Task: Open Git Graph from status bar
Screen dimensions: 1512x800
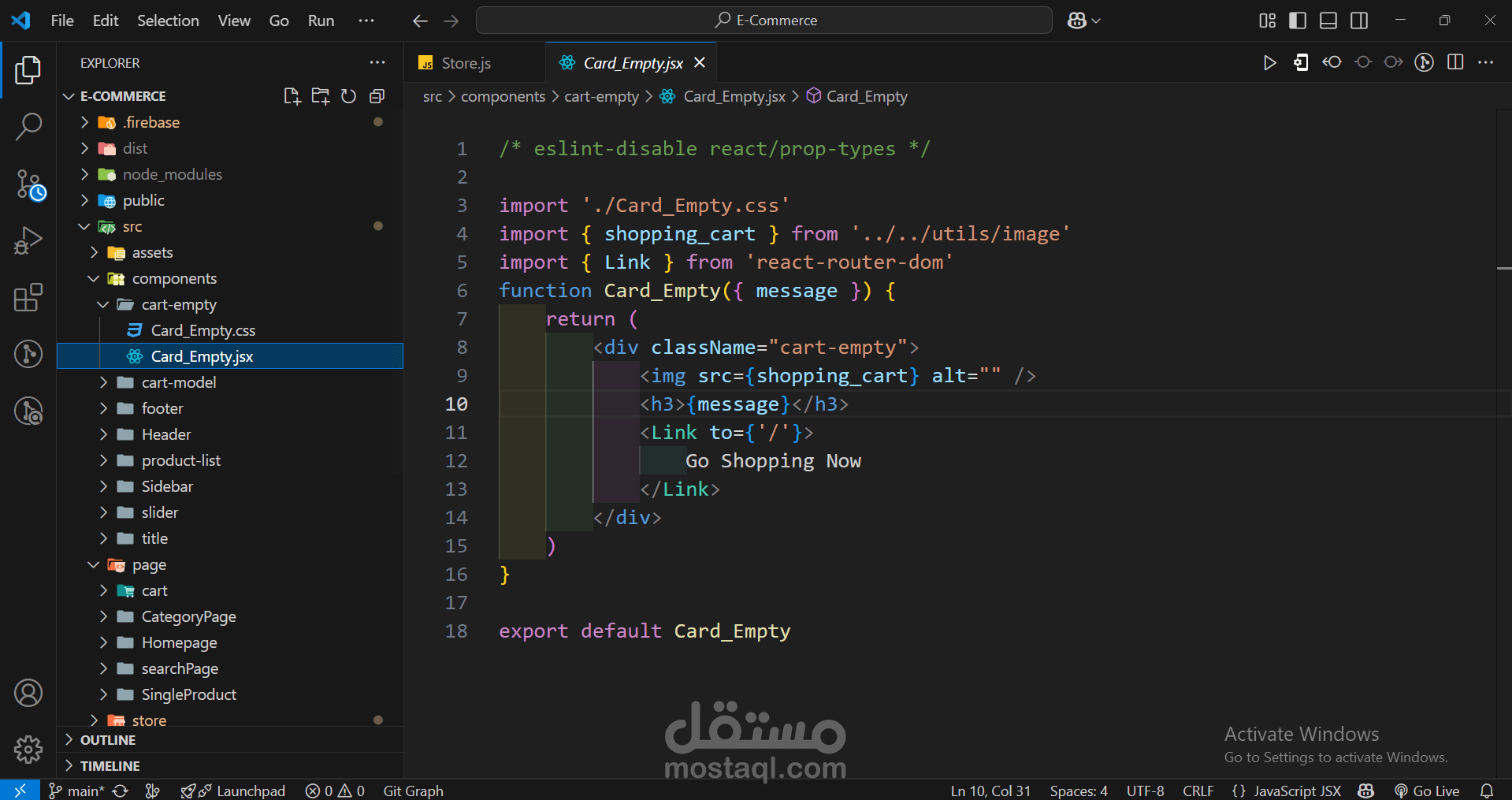Action: tap(414, 791)
